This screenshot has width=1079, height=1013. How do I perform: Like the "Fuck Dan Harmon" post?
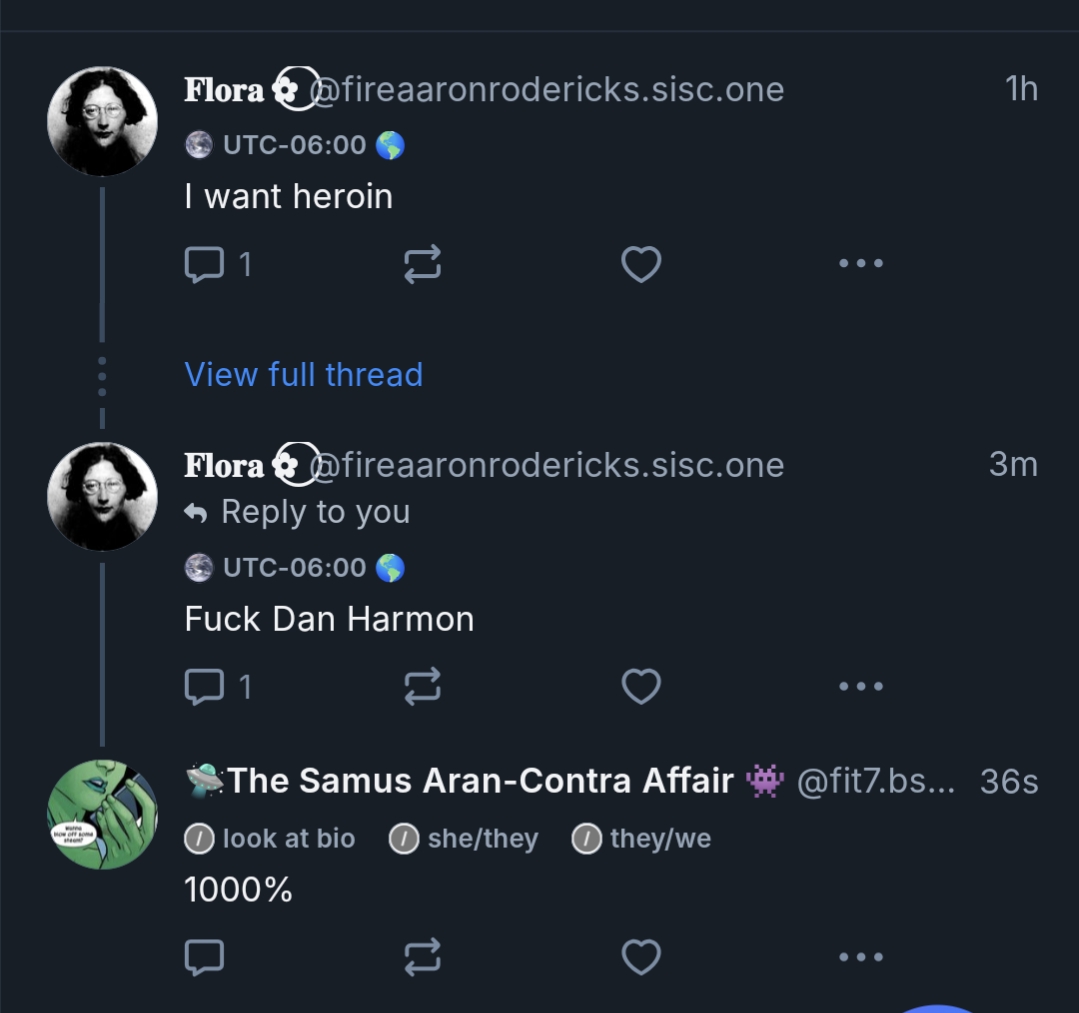(641, 687)
